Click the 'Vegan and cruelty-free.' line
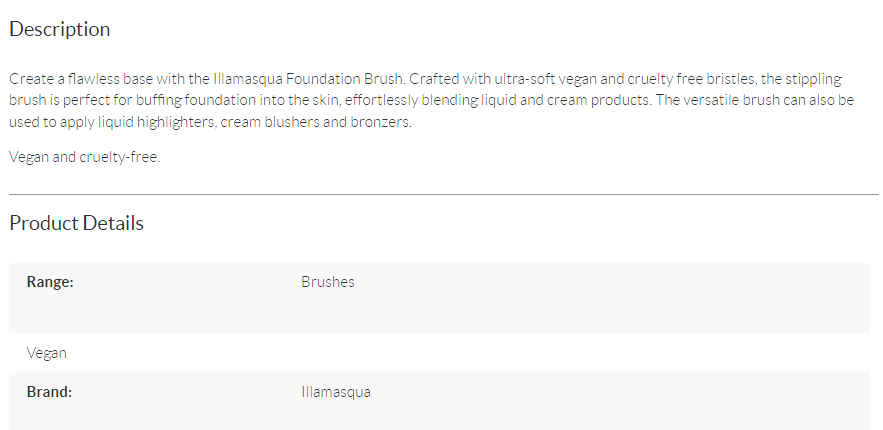Viewport: 883px width, 430px height. click(x=85, y=157)
